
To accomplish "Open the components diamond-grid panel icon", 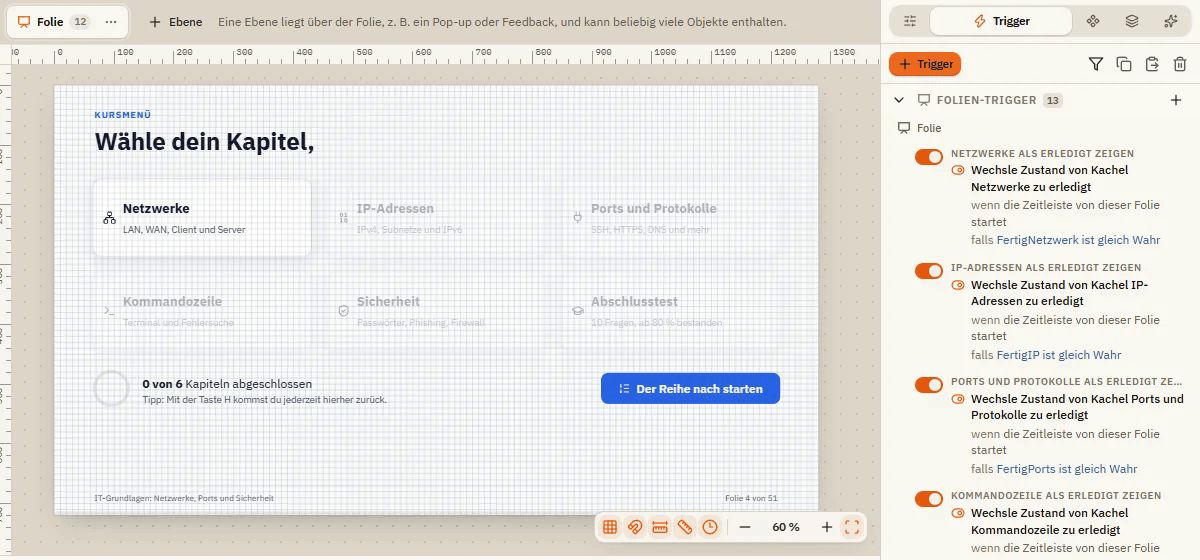I will coord(1093,21).
